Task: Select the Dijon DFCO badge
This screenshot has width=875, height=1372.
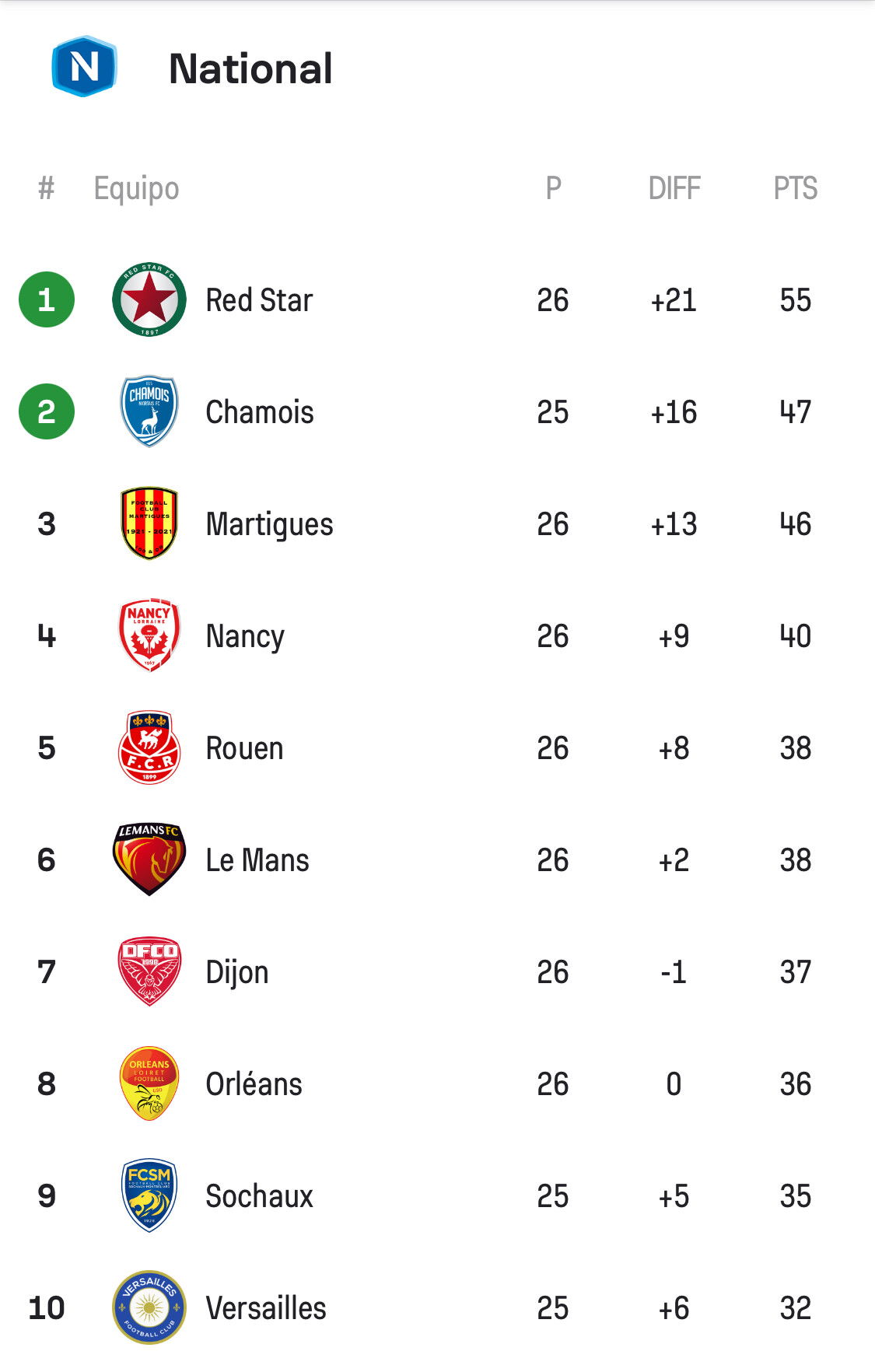Action: point(149,971)
